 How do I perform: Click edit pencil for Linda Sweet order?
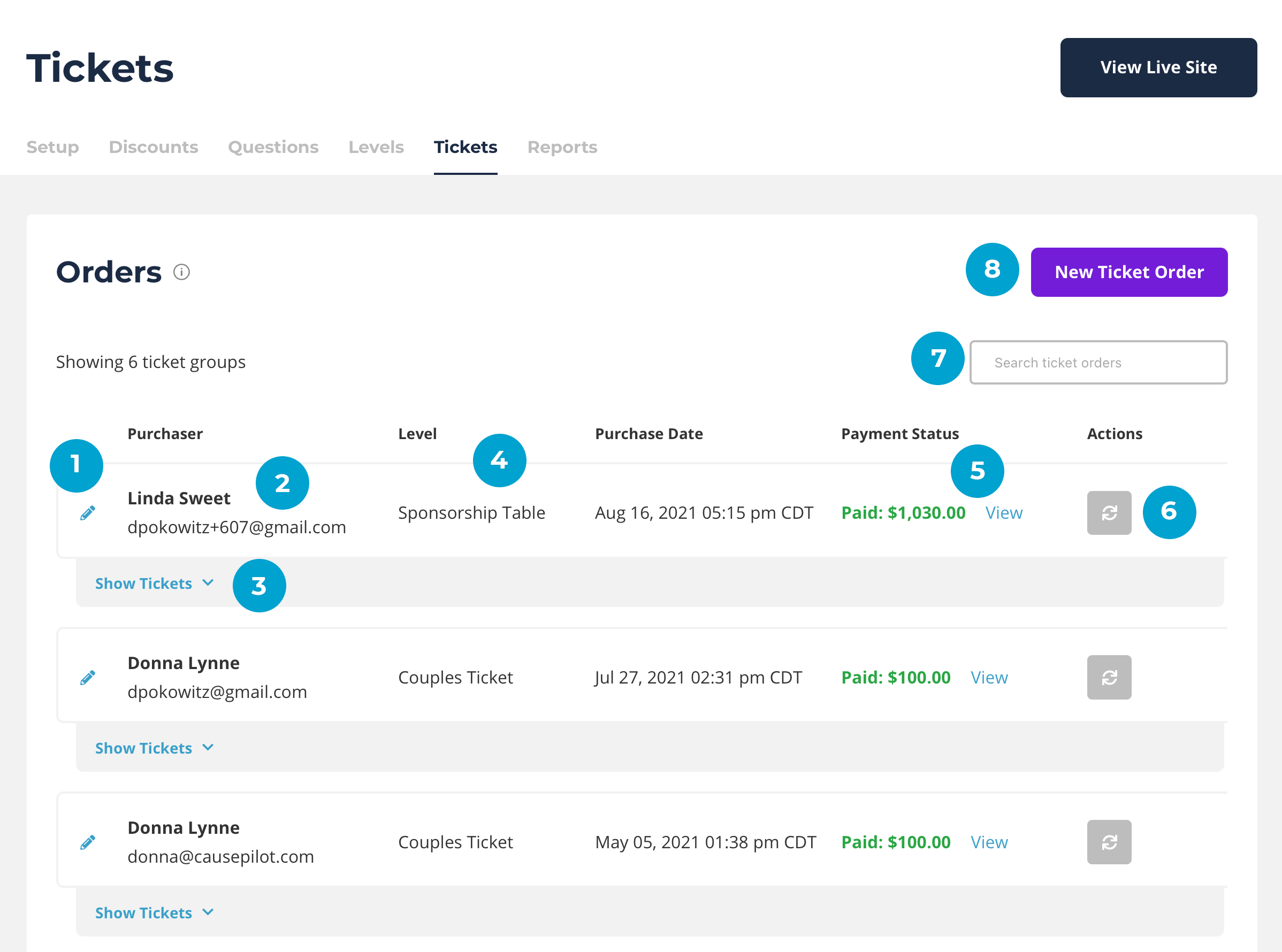coord(88,513)
